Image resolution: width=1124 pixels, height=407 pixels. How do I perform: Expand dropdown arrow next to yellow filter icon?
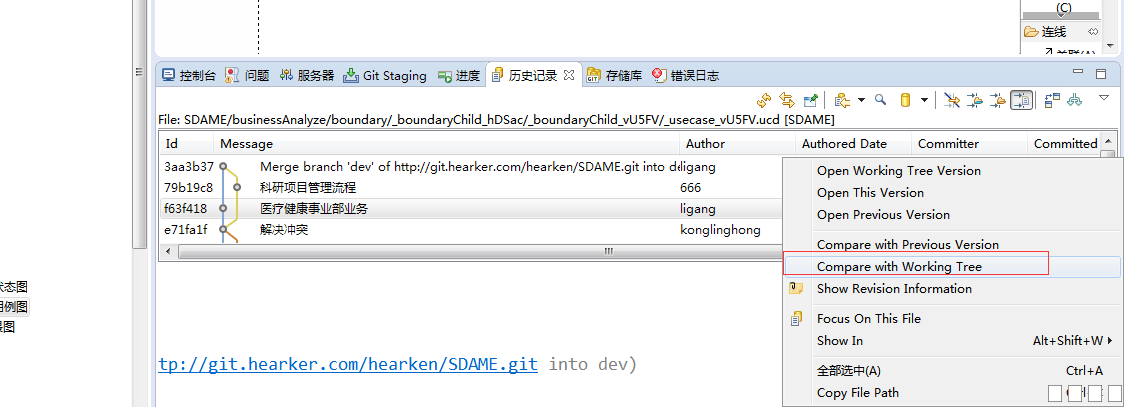coord(924,100)
